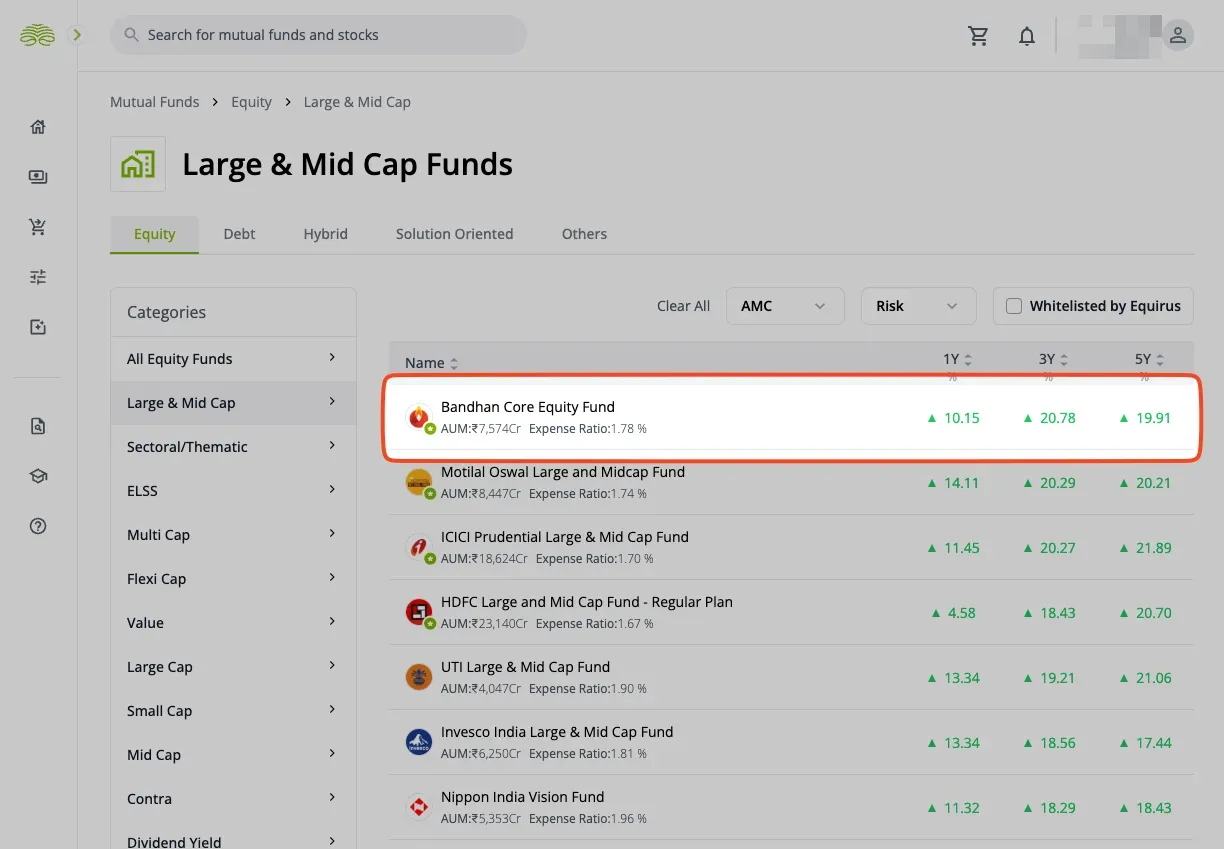Open UTI Large & Mid Cap Fund
The width and height of the screenshot is (1224, 849).
click(x=525, y=667)
